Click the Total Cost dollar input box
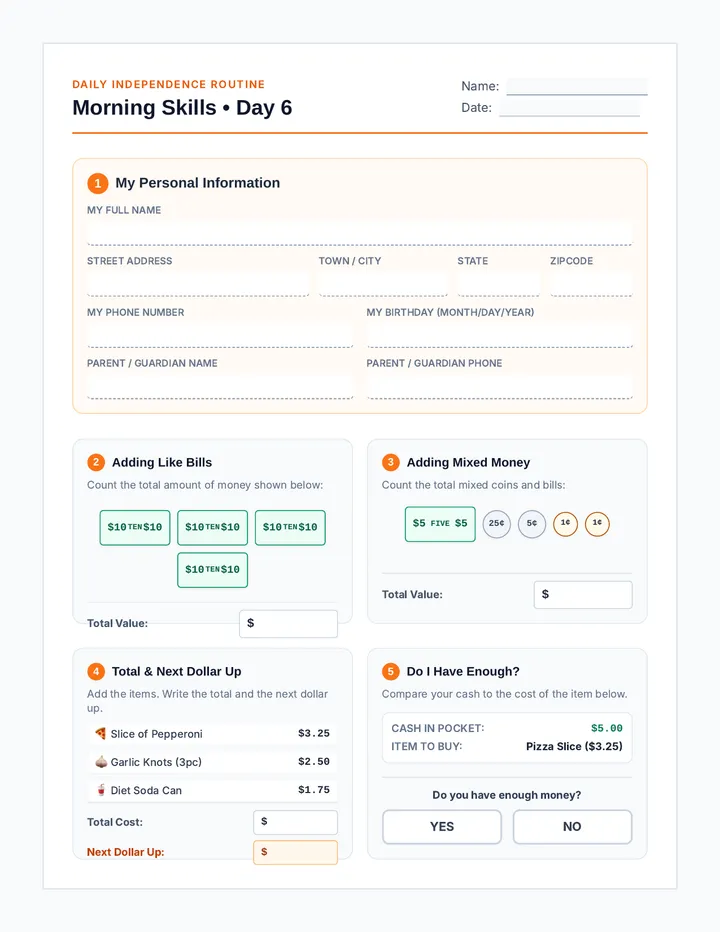Viewport: 720px width, 932px height. 295,822
